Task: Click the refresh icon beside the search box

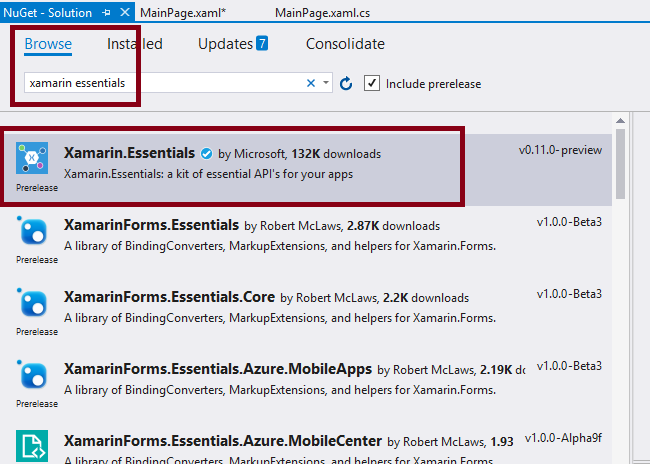Action: point(347,83)
